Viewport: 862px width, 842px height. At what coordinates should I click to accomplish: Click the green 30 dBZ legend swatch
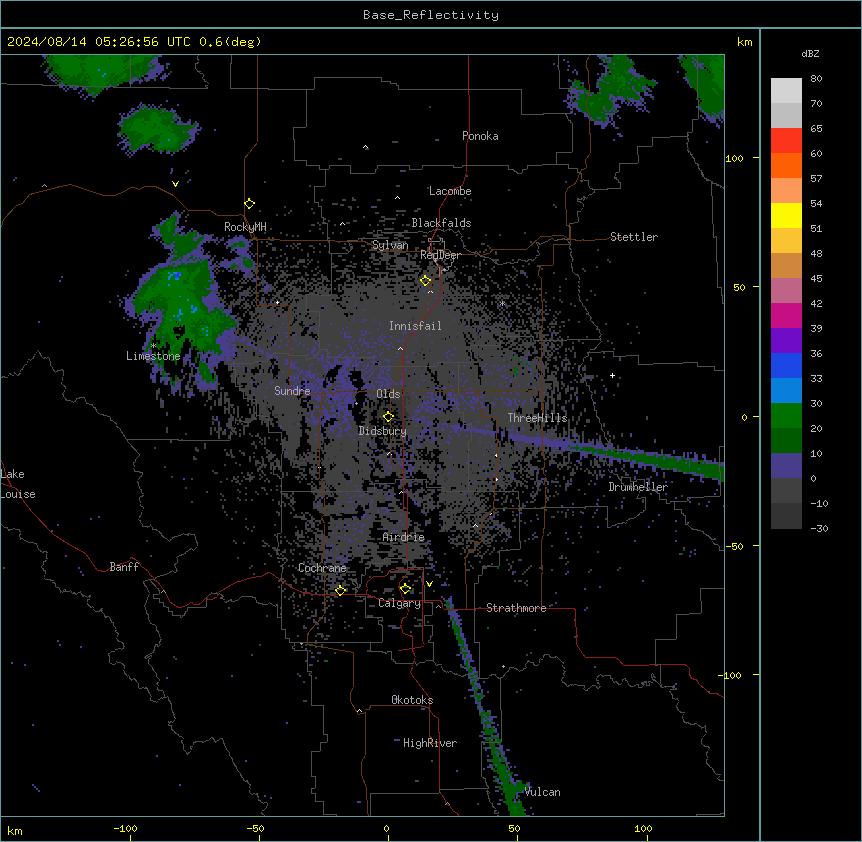tap(786, 416)
